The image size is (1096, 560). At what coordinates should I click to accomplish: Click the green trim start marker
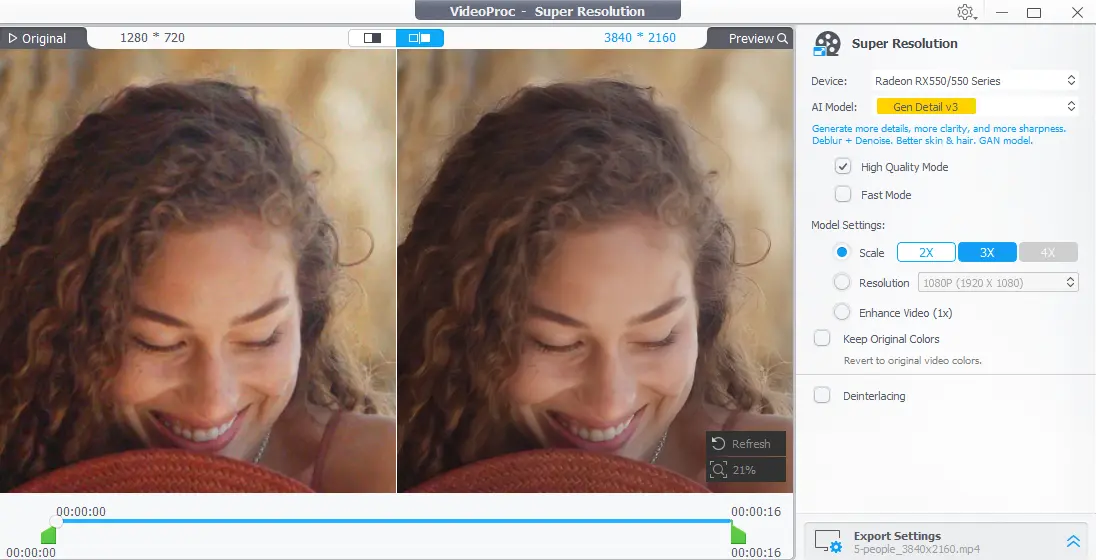(x=48, y=536)
